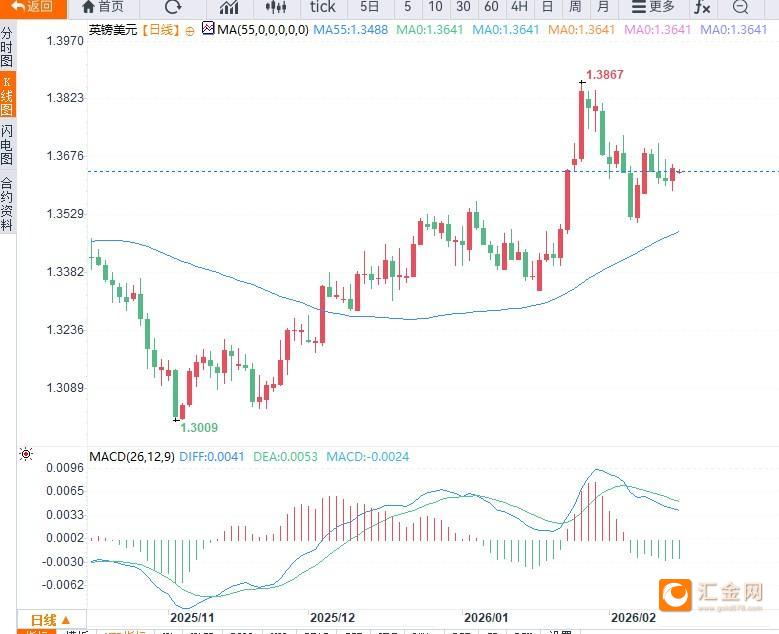Viewport: 779px width, 634px height.
Task: Click the 2025/12 date axis label
Action: tap(332, 618)
